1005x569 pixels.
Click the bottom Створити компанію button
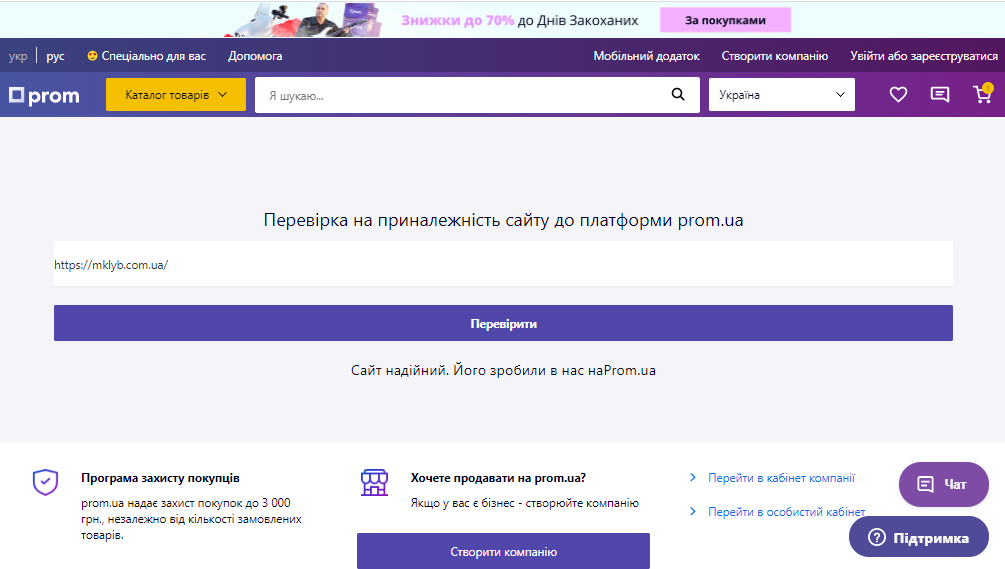pyautogui.click(x=503, y=551)
